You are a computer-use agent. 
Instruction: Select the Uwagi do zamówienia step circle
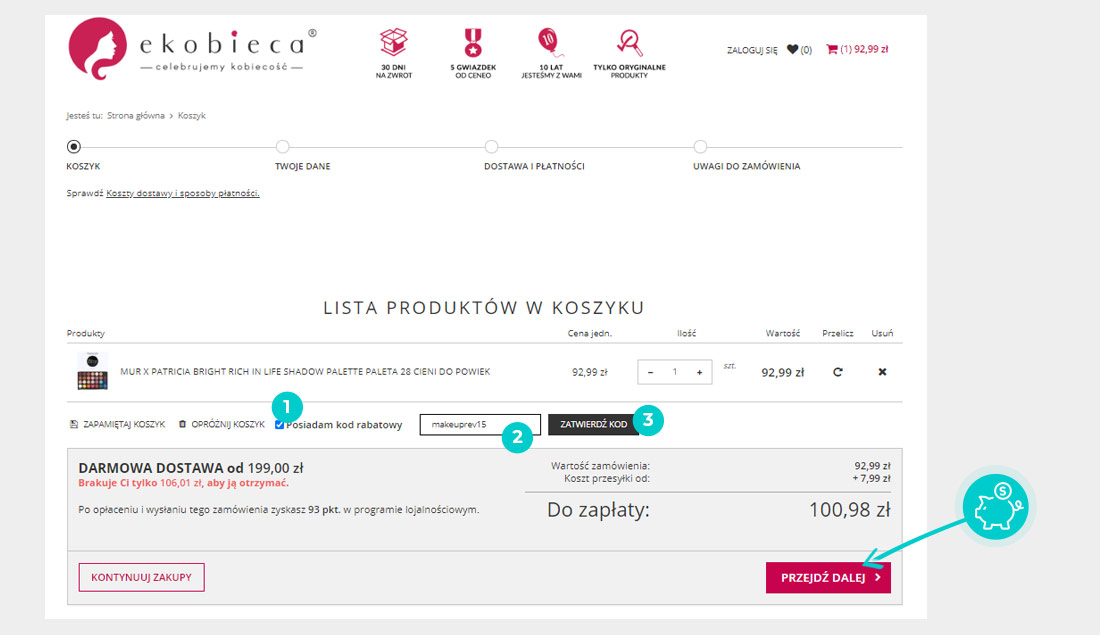coord(700,147)
